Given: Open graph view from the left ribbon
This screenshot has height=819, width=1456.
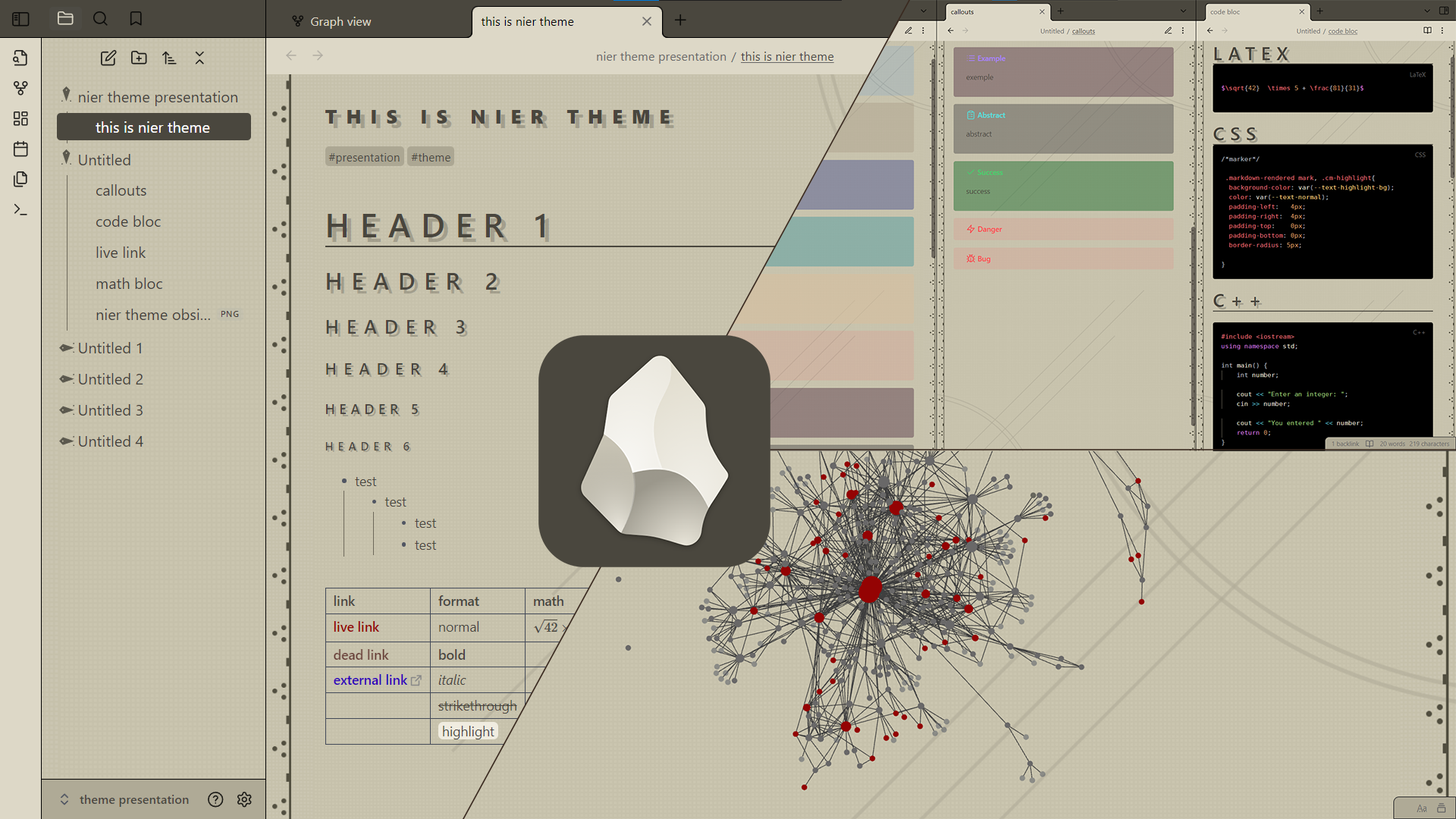Looking at the screenshot, I should point(20,88).
